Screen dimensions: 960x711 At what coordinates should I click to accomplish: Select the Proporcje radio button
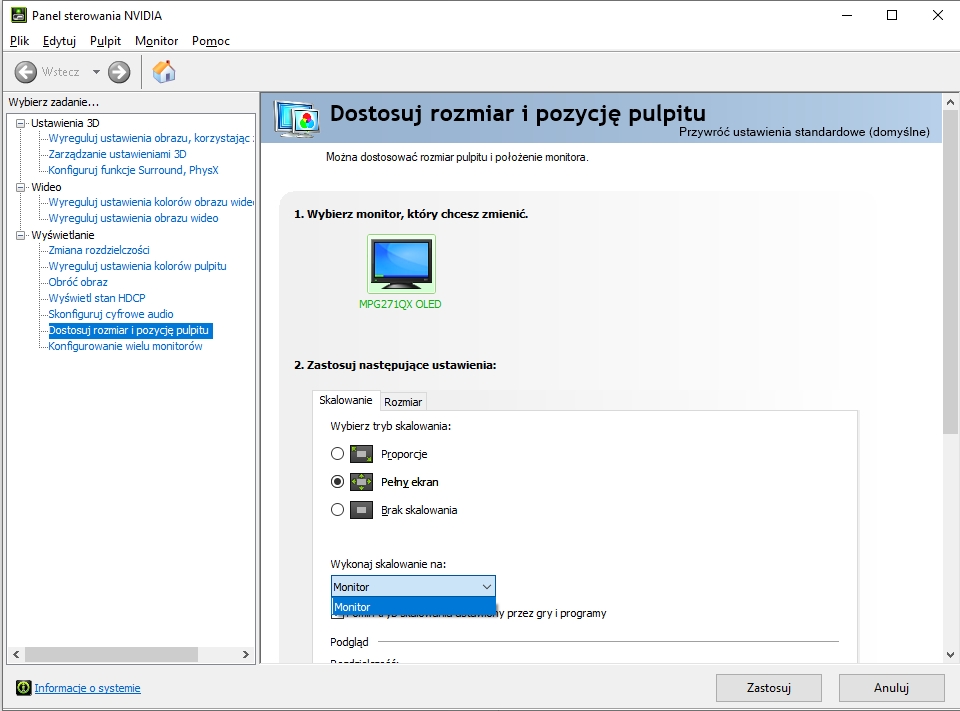coord(337,454)
